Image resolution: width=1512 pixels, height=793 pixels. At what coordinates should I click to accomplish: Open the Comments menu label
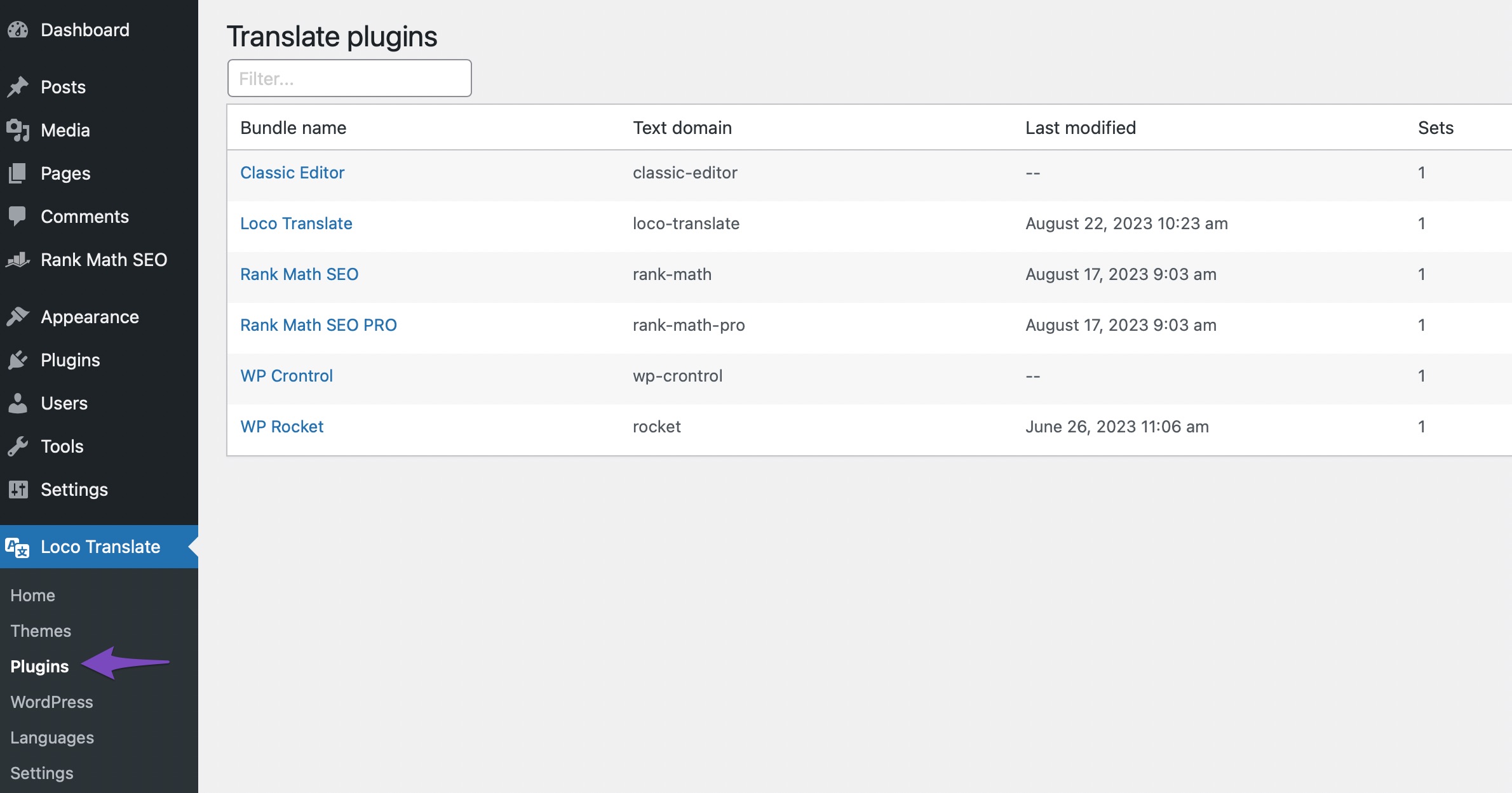coord(84,217)
